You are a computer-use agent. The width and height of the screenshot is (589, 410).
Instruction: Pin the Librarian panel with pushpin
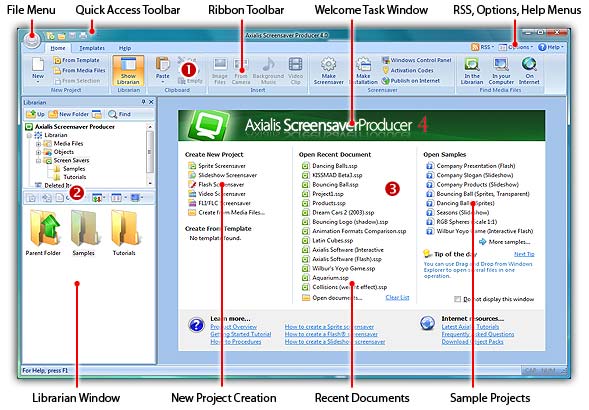click(143, 102)
